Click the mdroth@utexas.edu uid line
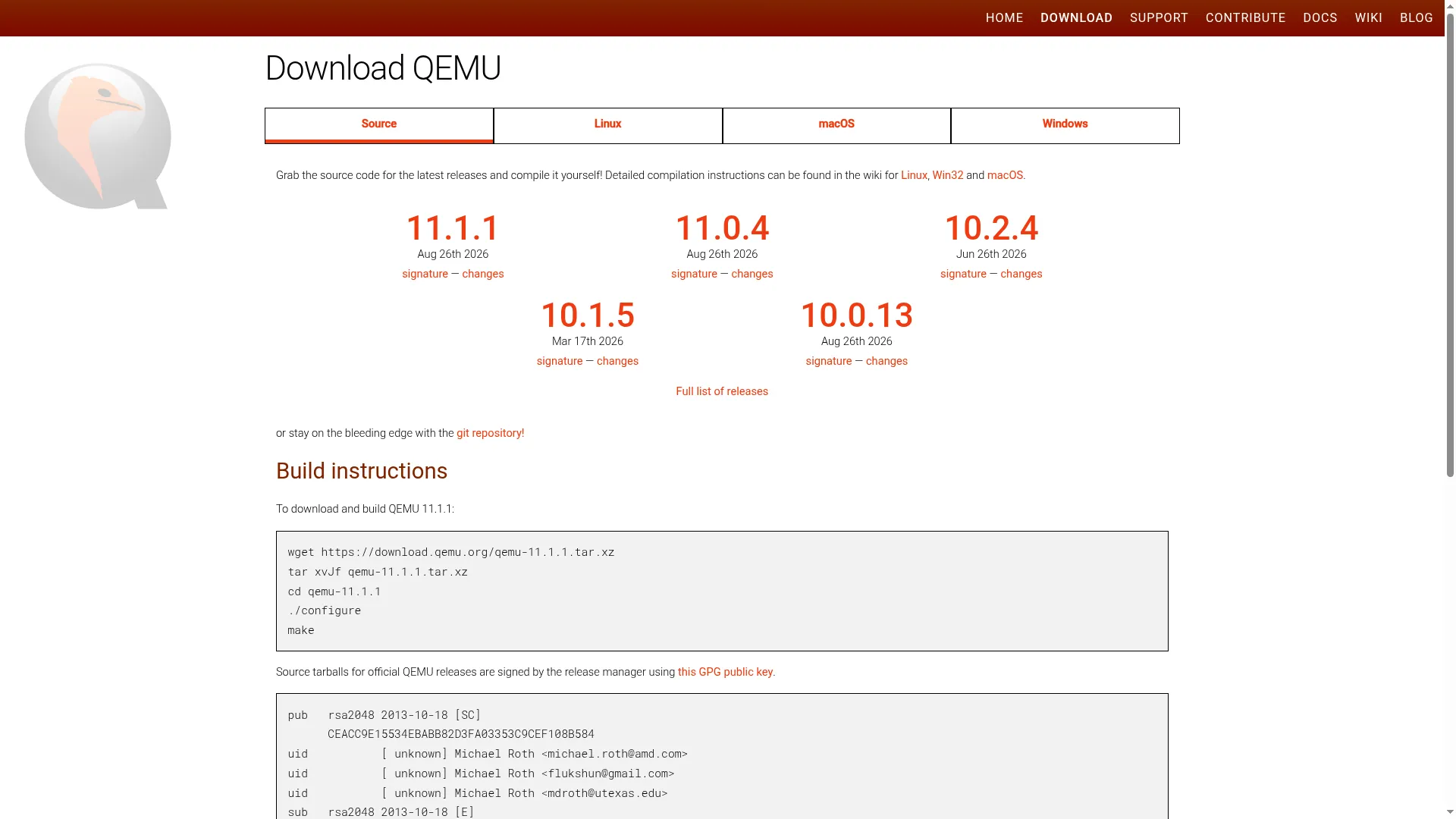The width and height of the screenshot is (1456, 819). point(478,793)
